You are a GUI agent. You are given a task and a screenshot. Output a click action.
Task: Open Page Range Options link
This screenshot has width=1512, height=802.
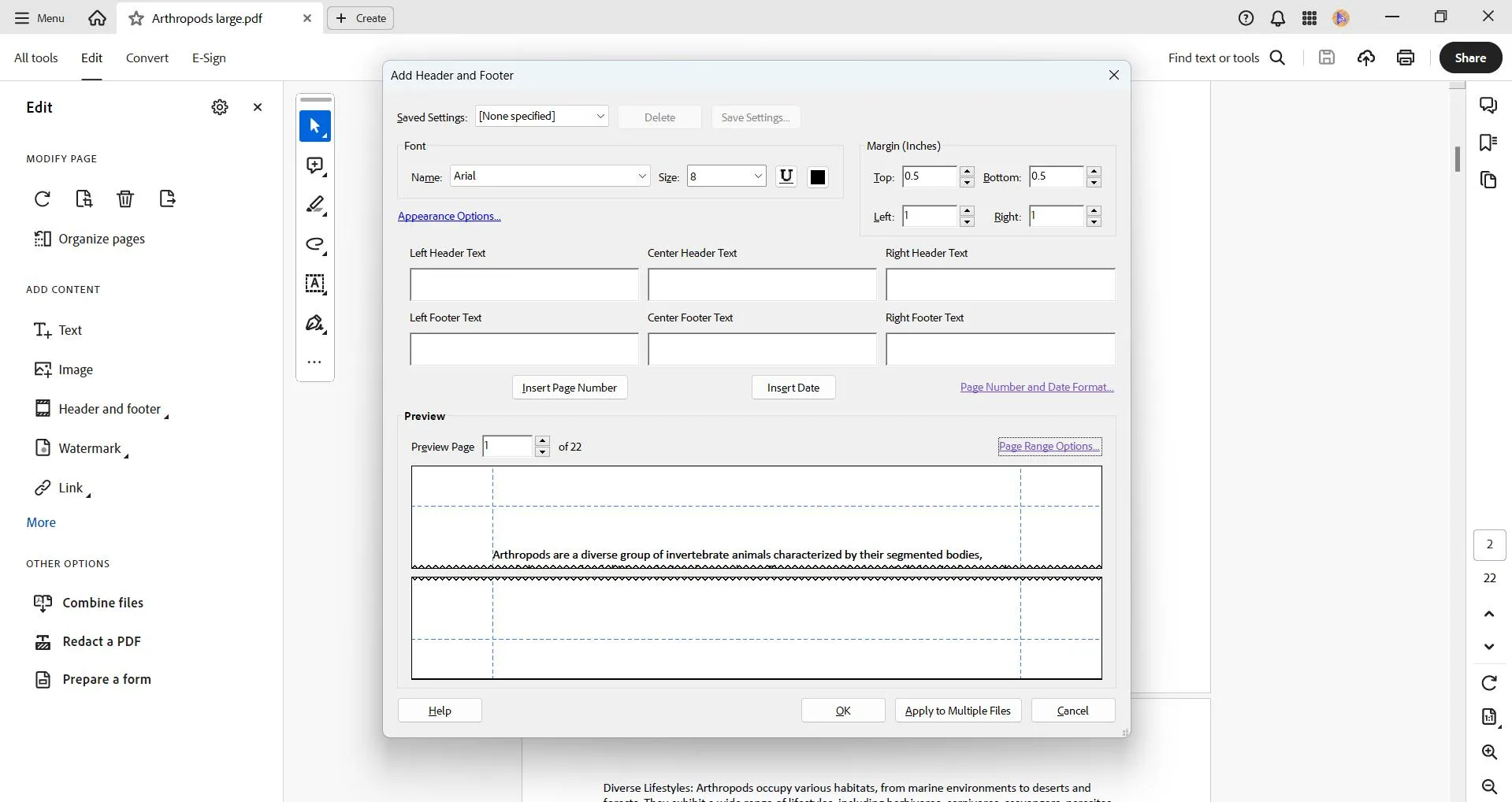point(1049,446)
